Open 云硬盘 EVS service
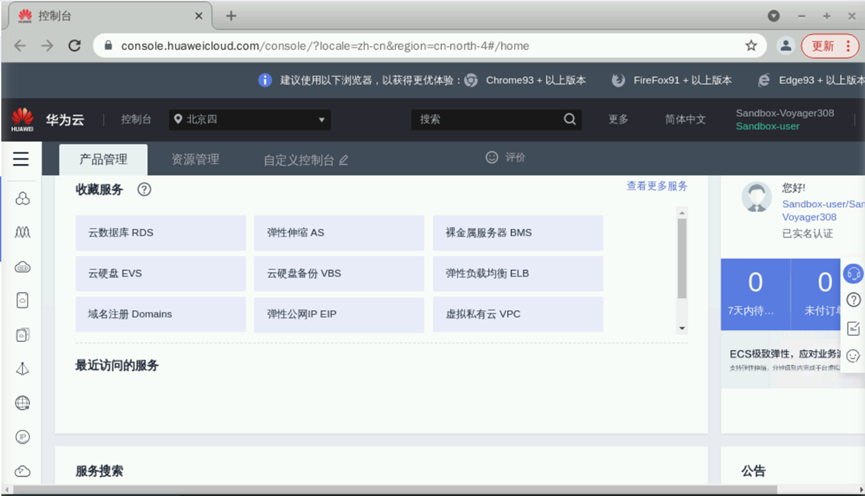865x496 pixels. tap(161, 274)
